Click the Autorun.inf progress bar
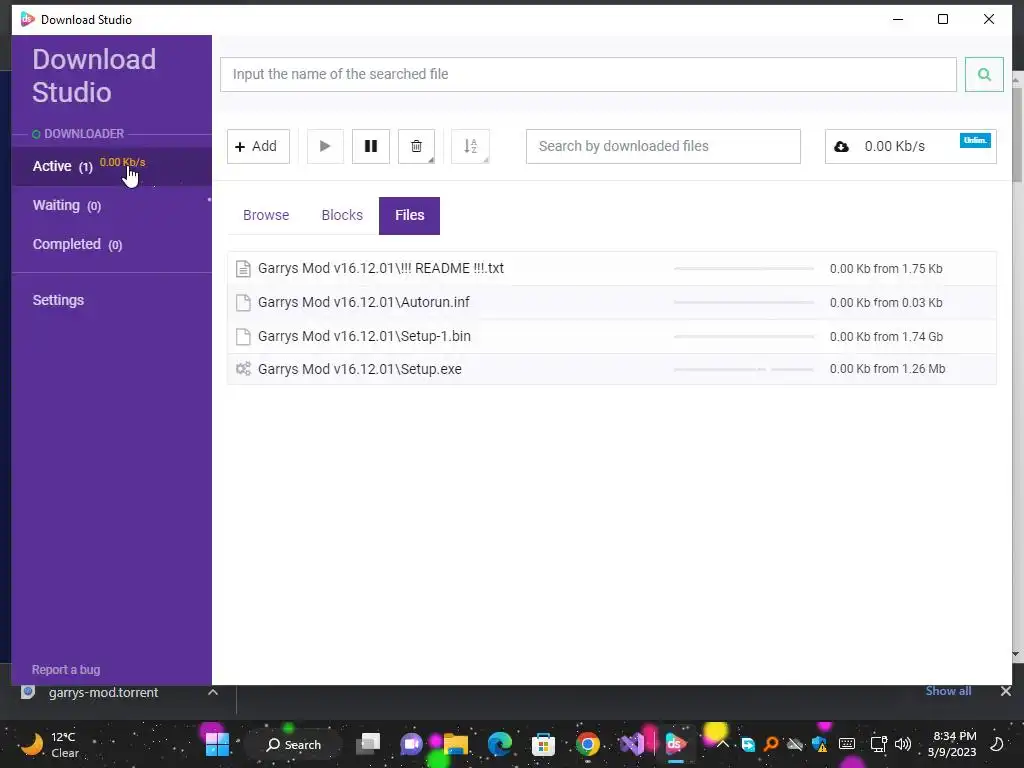 click(x=744, y=302)
